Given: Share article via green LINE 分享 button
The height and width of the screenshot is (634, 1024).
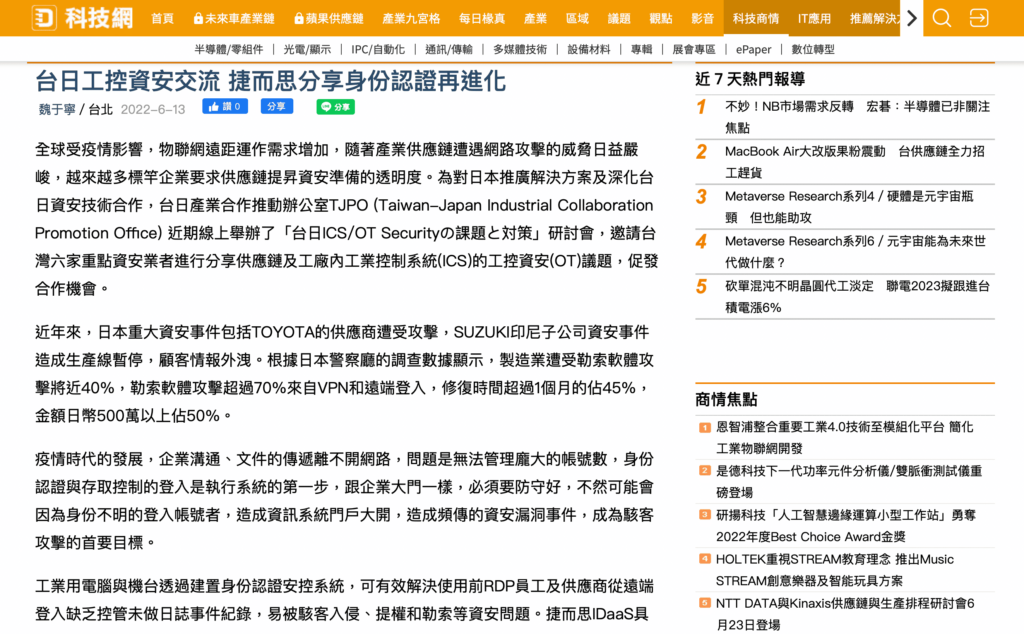Looking at the screenshot, I should click(336, 107).
